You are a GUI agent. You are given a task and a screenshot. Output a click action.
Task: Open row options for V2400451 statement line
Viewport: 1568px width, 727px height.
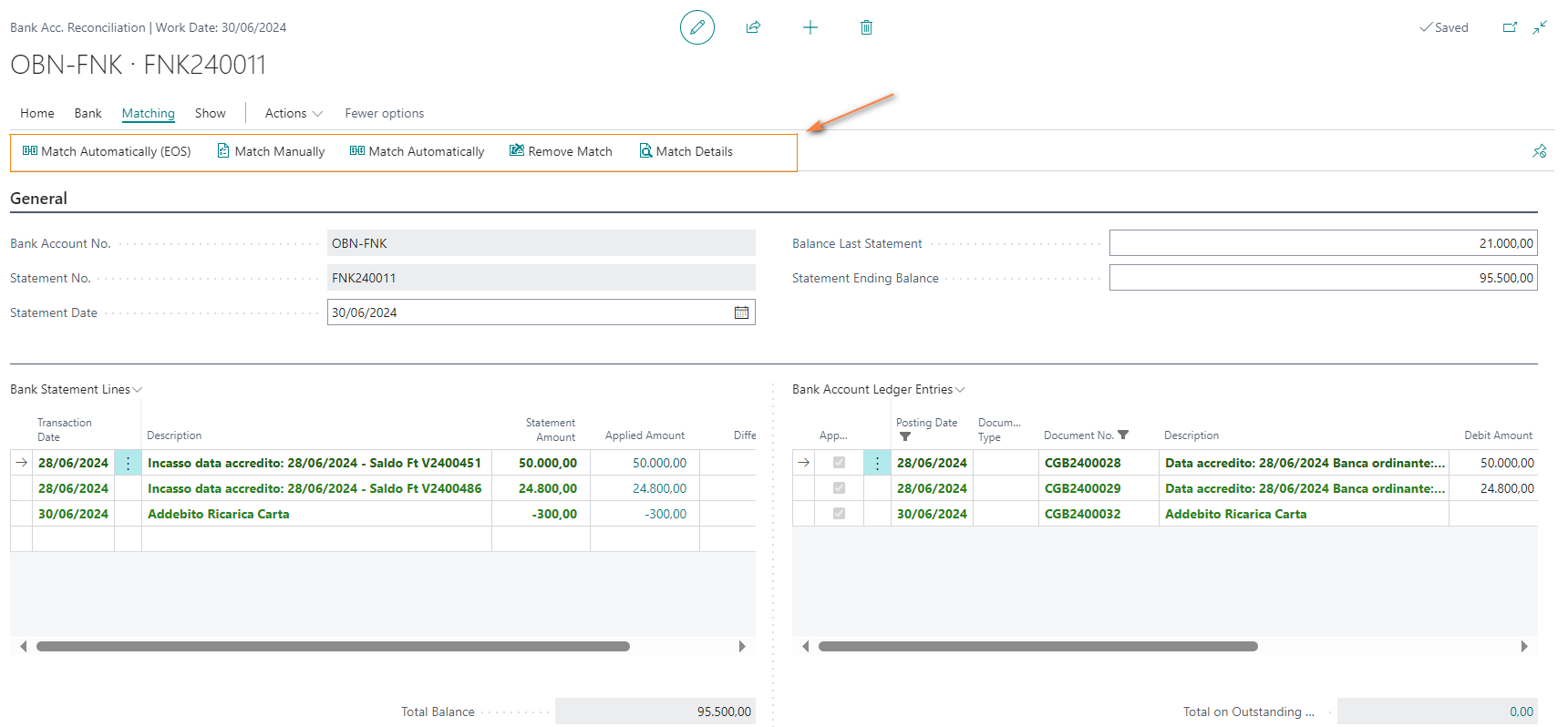[x=129, y=463]
